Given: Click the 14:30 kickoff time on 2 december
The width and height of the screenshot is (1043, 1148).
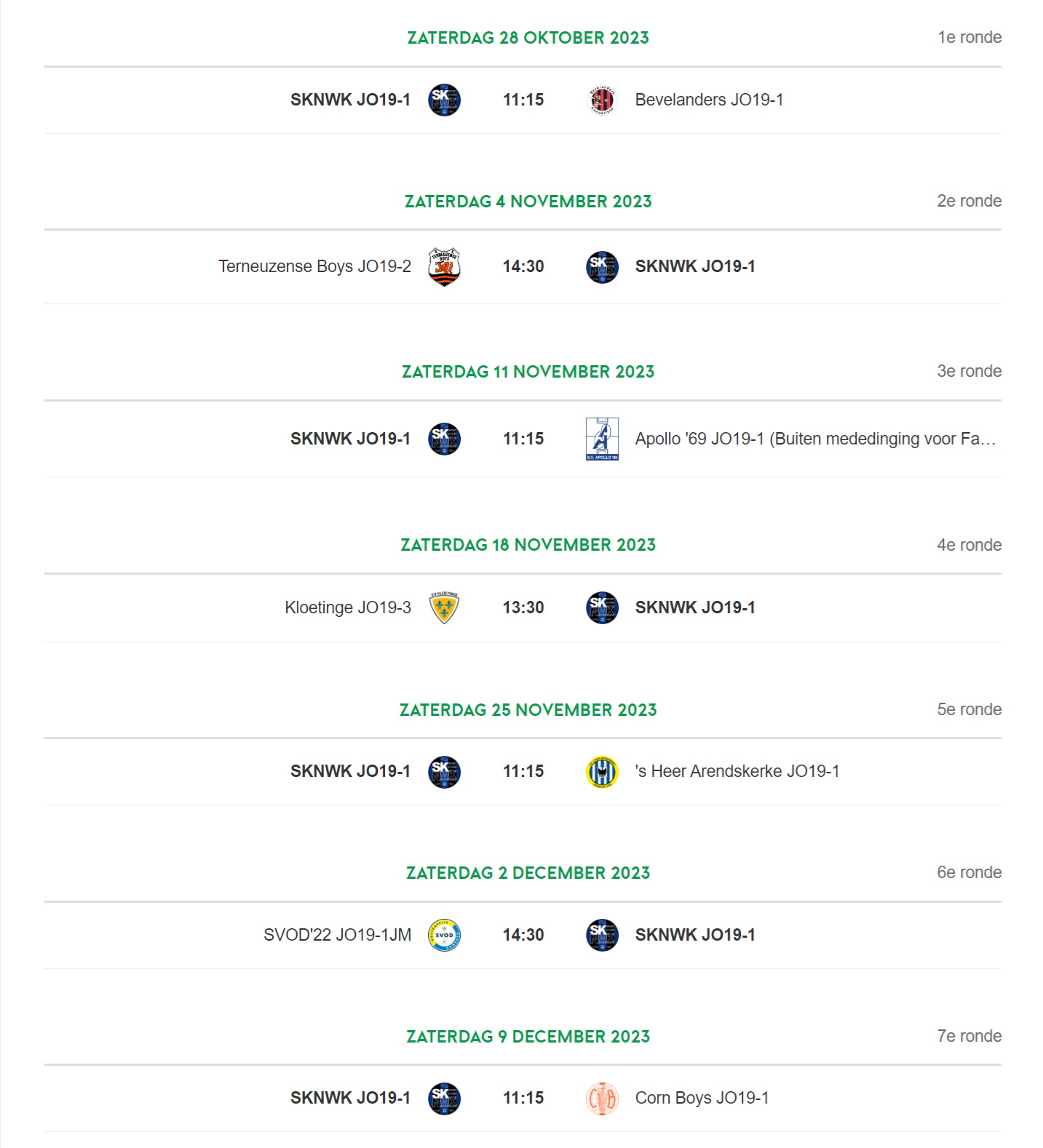Looking at the screenshot, I should pos(523,935).
